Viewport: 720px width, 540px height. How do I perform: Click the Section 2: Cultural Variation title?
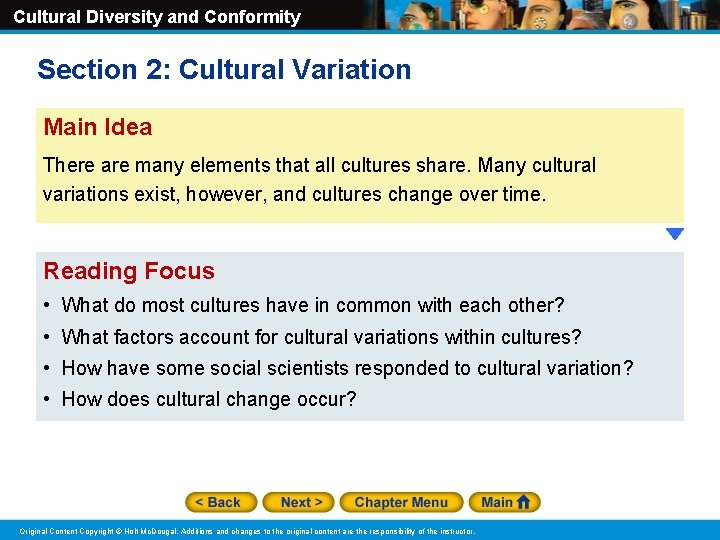click(x=224, y=69)
